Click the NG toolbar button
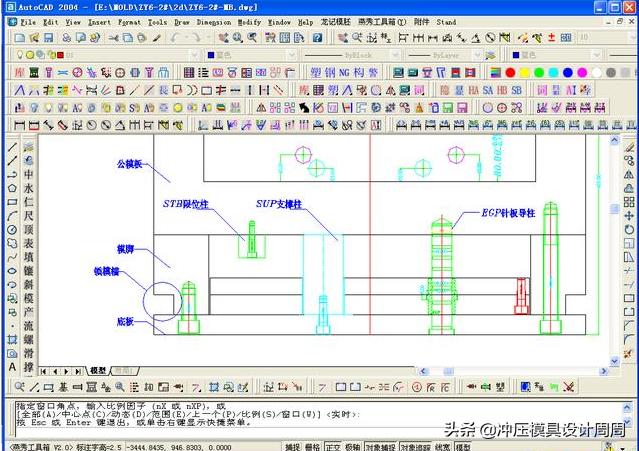The image size is (639, 451). (x=344, y=73)
